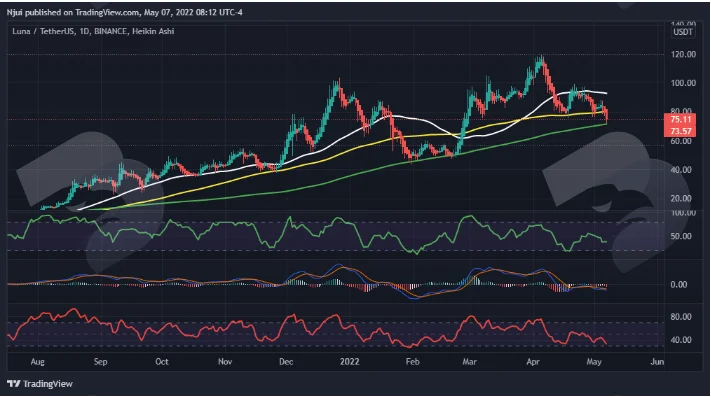This screenshot has width=711, height=397.
Task: Click the published on TradingView.com header text
Action: coord(84,12)
